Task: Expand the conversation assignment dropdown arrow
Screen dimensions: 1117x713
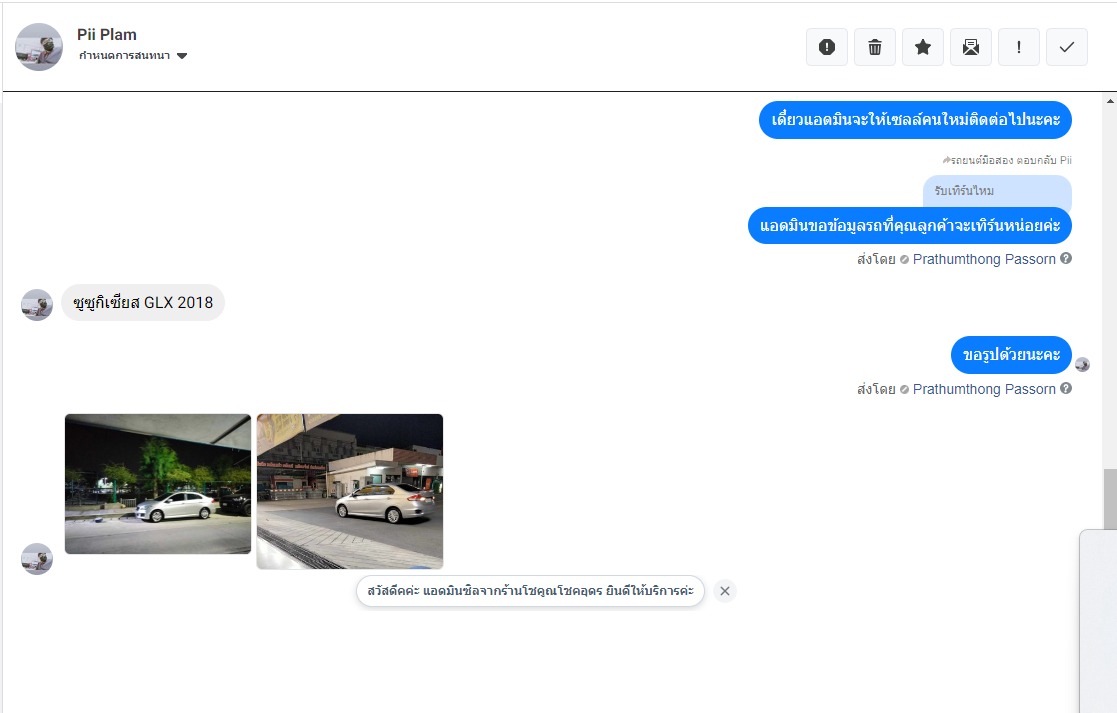Action: pos(182,56)
